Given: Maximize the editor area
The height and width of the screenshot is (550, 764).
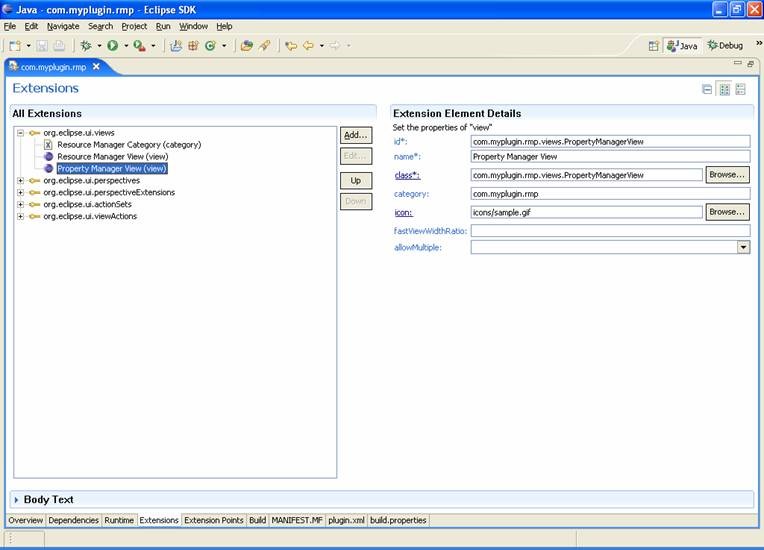Looking at the screenshot, I should click(x=750, y=63).
